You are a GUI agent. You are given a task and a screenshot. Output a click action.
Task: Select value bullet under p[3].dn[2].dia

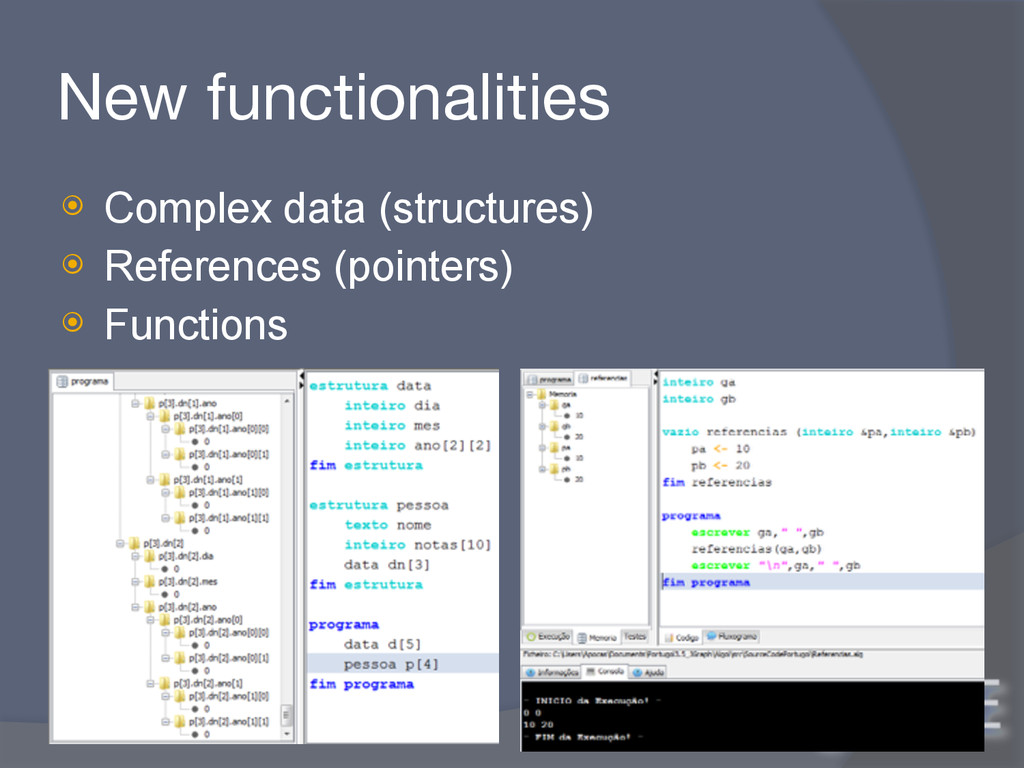[165, 569]
